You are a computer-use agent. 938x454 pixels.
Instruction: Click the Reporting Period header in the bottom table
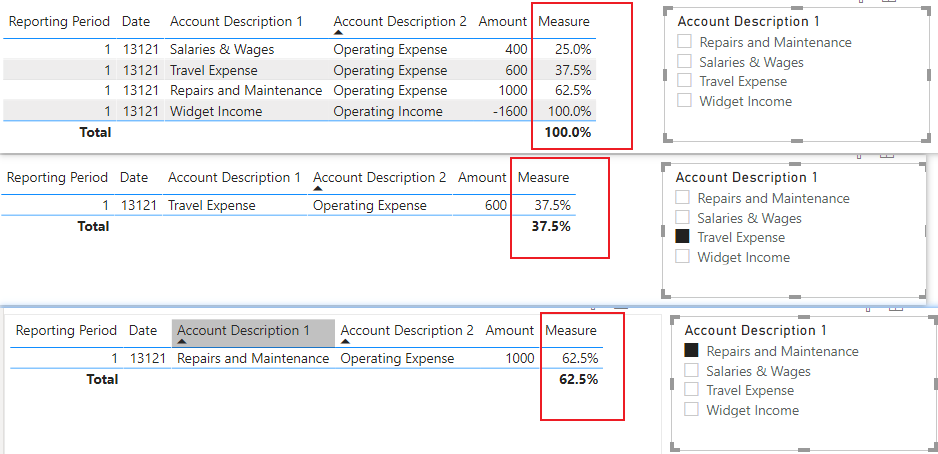tap(66, 330)
